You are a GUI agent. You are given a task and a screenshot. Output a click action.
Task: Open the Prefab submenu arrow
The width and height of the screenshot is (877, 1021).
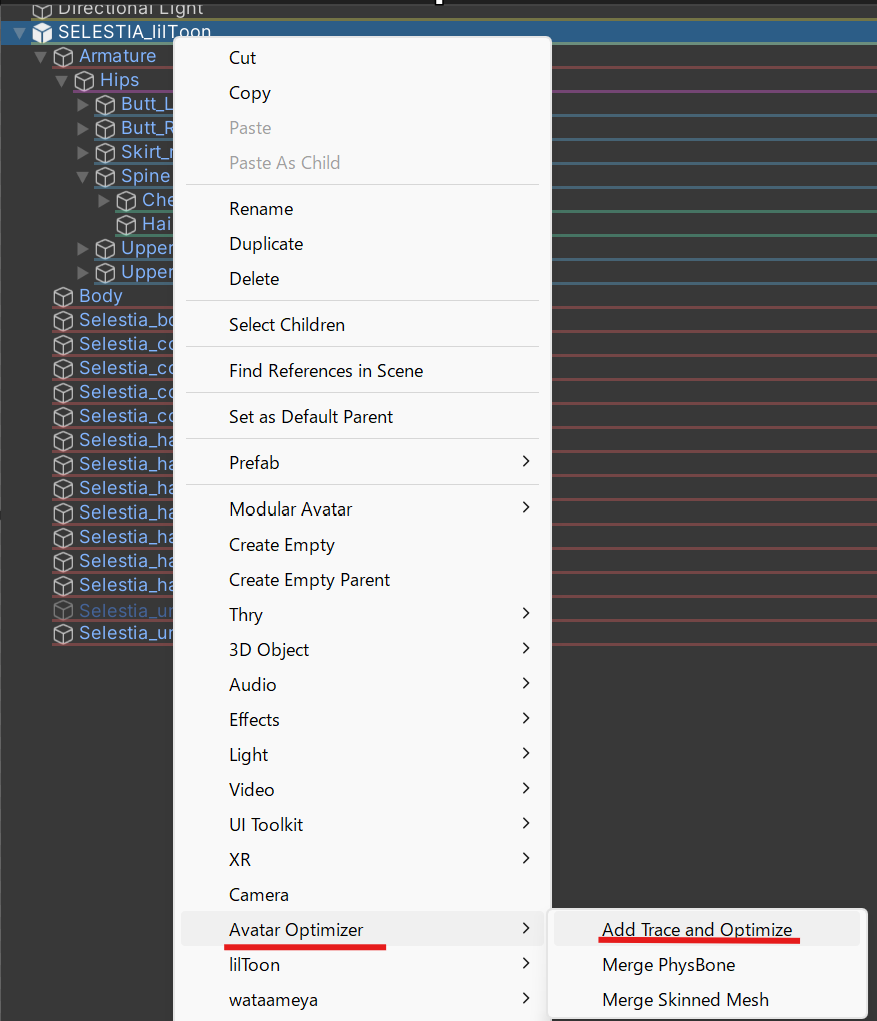click(x=526, y=462)
